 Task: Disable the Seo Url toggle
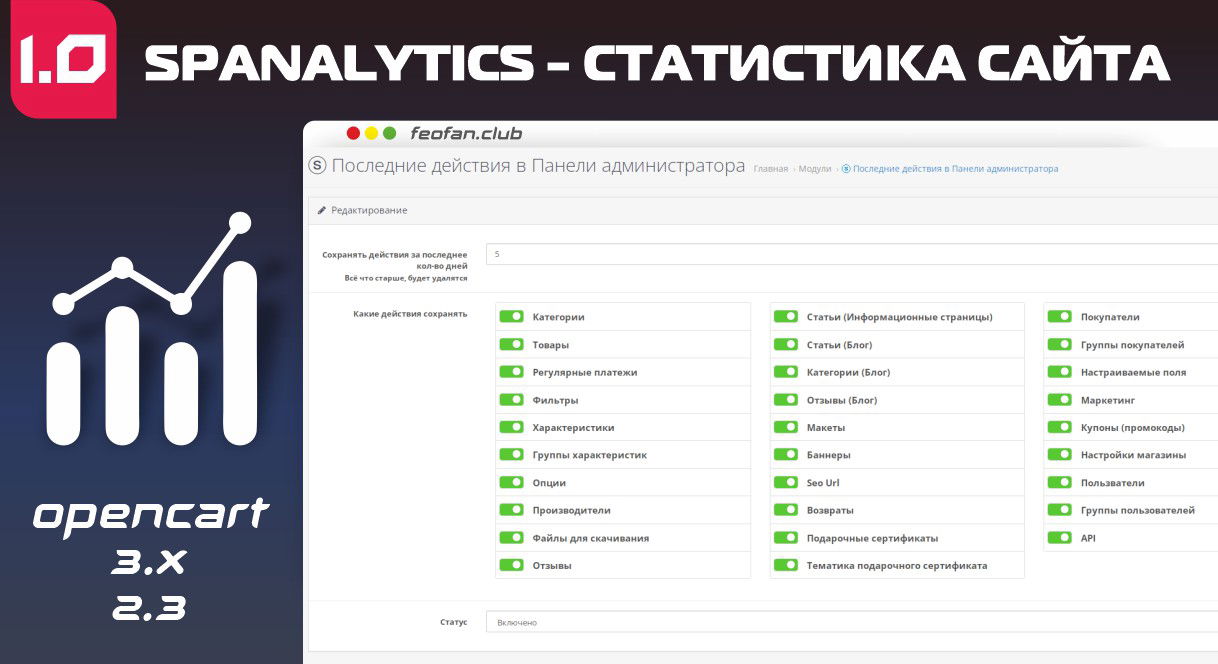(785, 483)
